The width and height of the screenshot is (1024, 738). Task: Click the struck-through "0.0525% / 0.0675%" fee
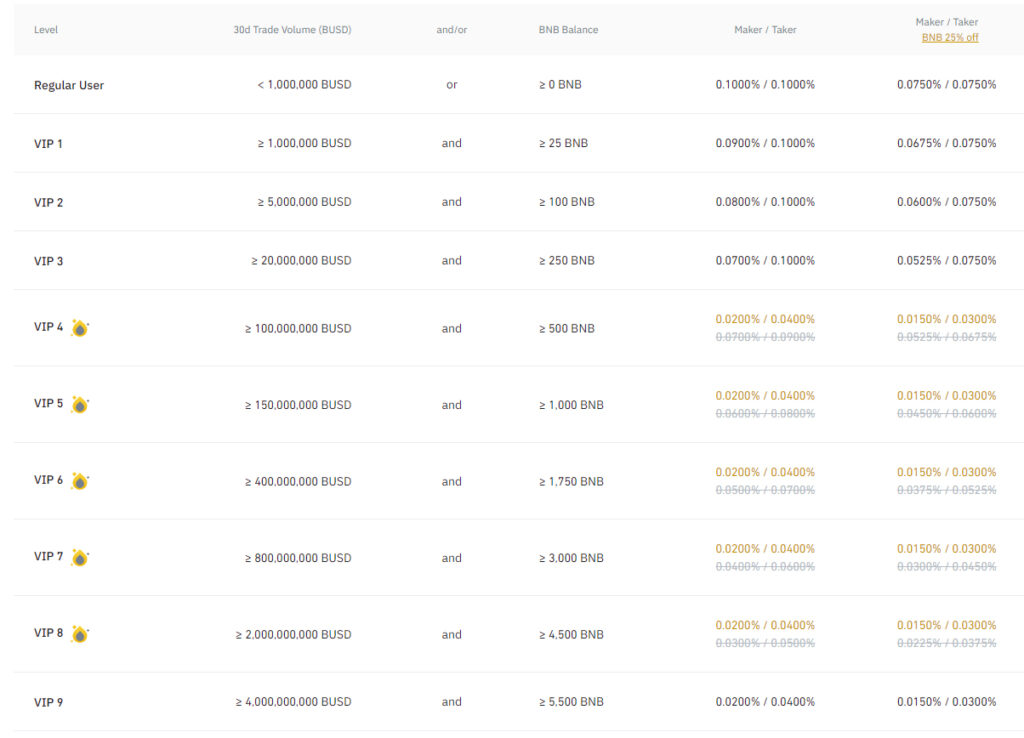tap(946, 337)
